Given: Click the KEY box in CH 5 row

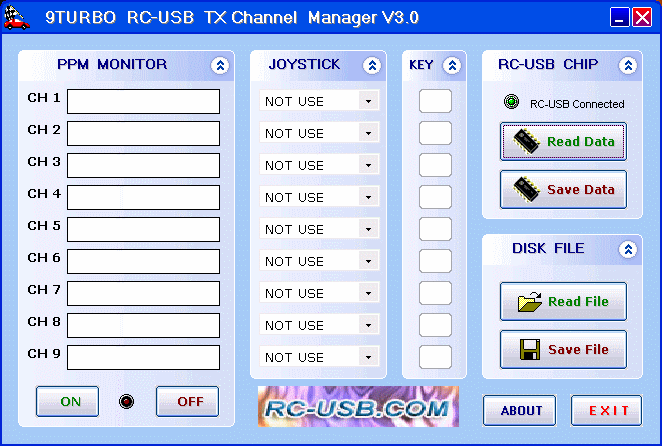Looking at the screenshot, I should click(435, 229).
